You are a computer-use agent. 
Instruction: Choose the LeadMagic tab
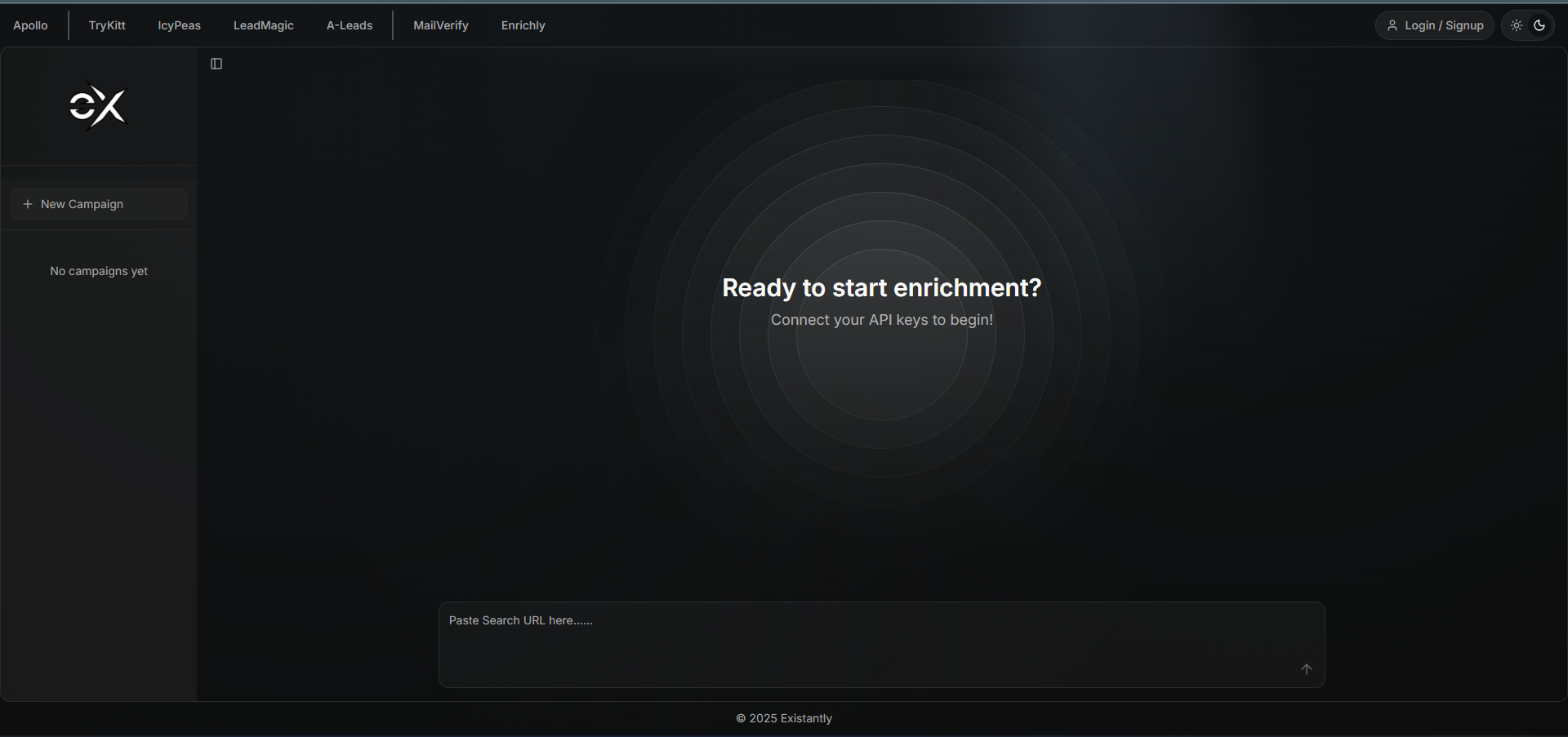(x=263, y=25)
